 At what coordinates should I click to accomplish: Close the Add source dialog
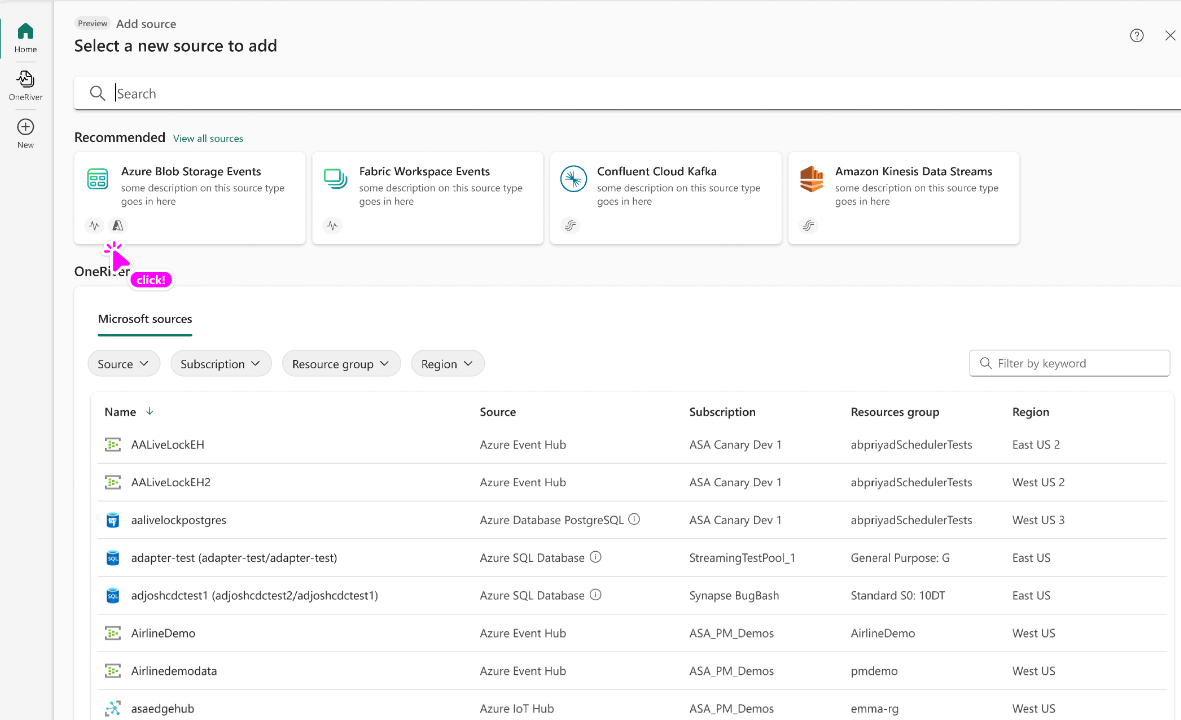point(1170,35)
